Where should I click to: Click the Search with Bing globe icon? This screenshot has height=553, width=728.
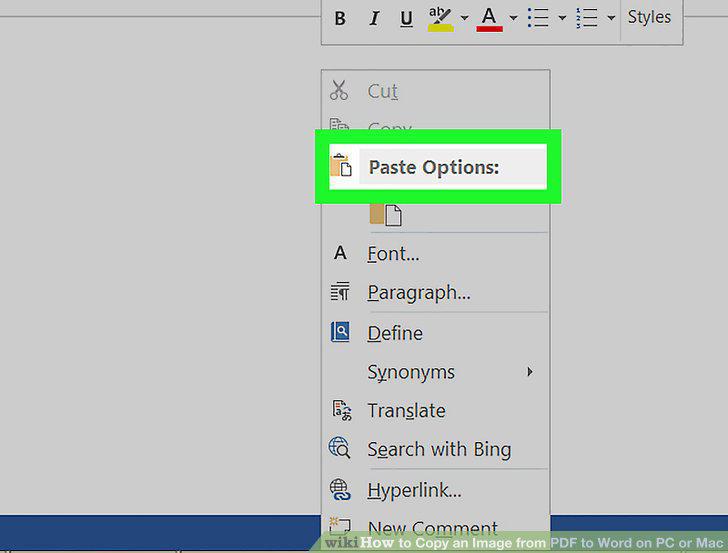coord(339,448)
